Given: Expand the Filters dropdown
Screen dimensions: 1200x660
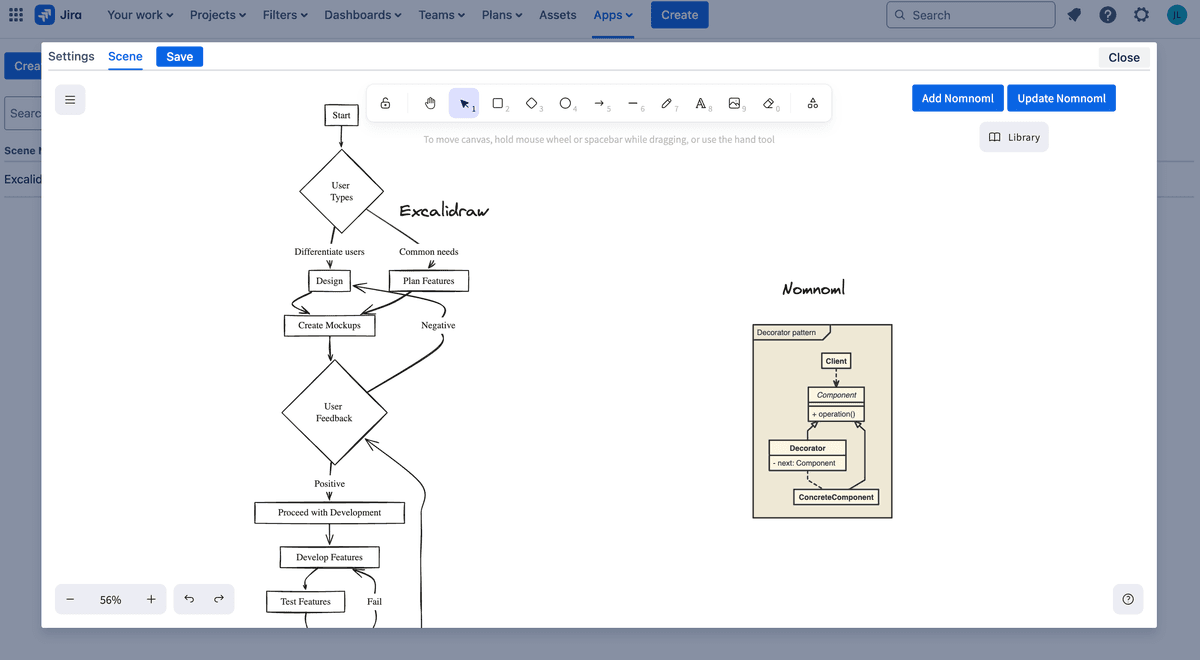Looking at the screenshot, I should pos(285,15).
